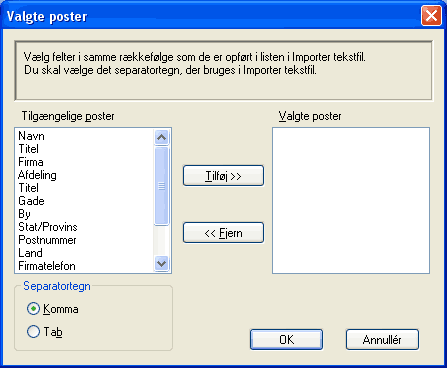Select Stat/Provins from the list
447x368 pixels.
(x=48, y=227)
